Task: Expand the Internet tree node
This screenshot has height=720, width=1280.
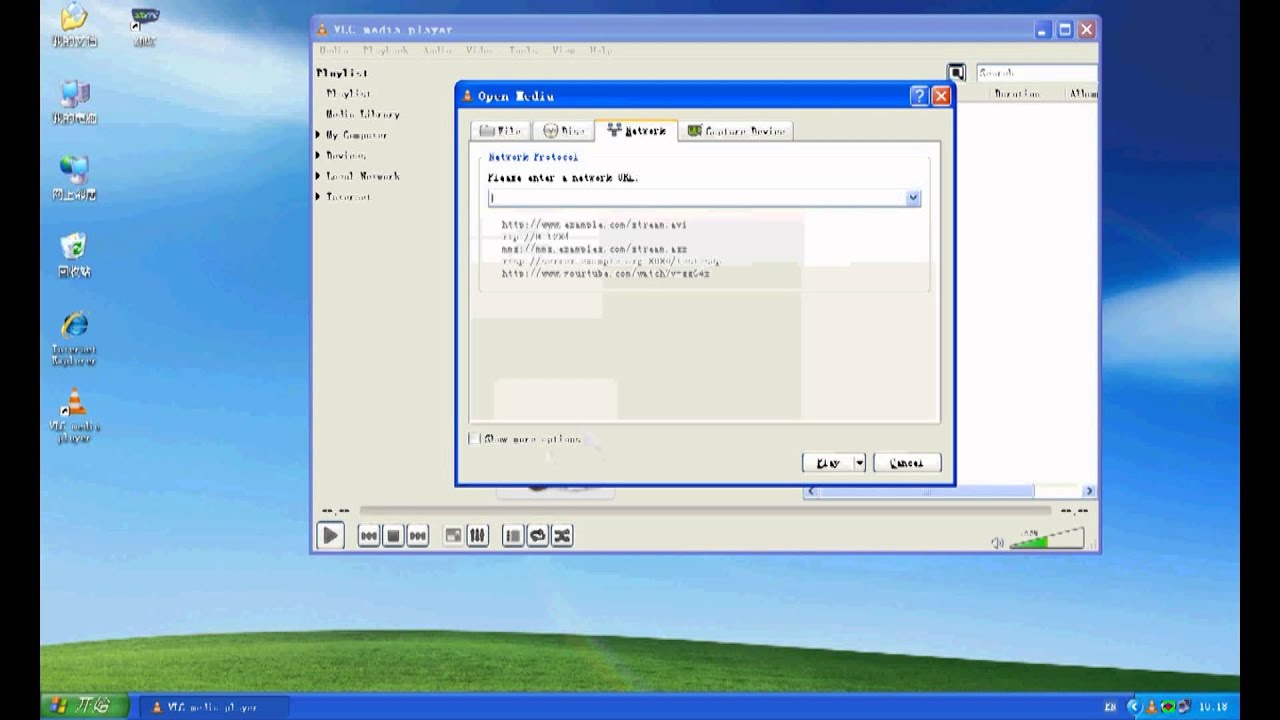Action: point(319,197)
